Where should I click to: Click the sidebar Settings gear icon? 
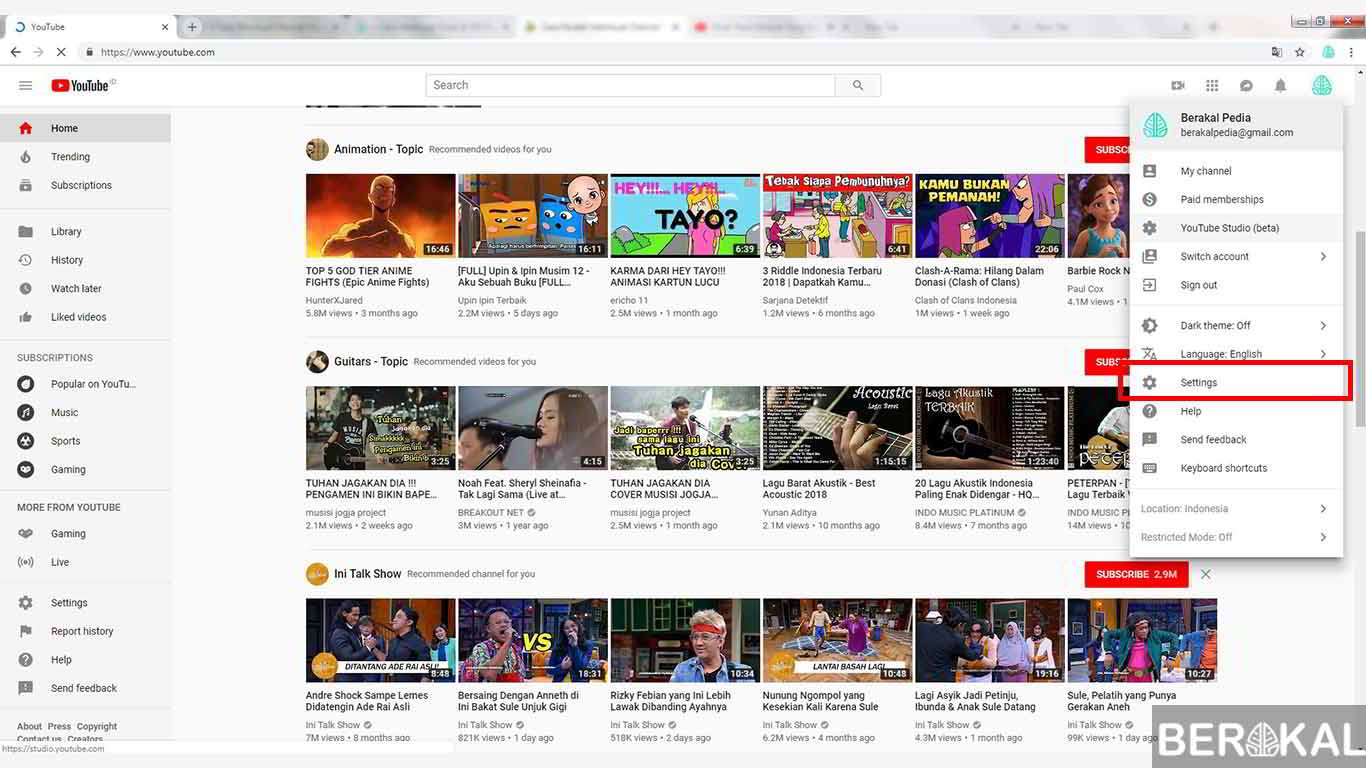(x=26, y=603)
